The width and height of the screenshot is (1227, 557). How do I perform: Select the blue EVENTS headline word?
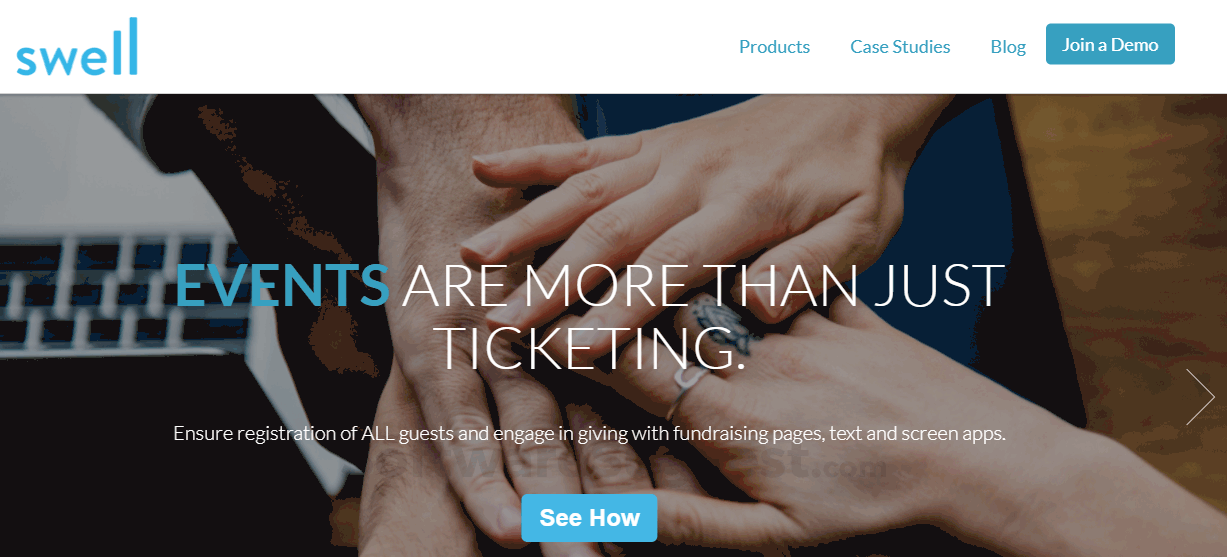click(282, 285)
